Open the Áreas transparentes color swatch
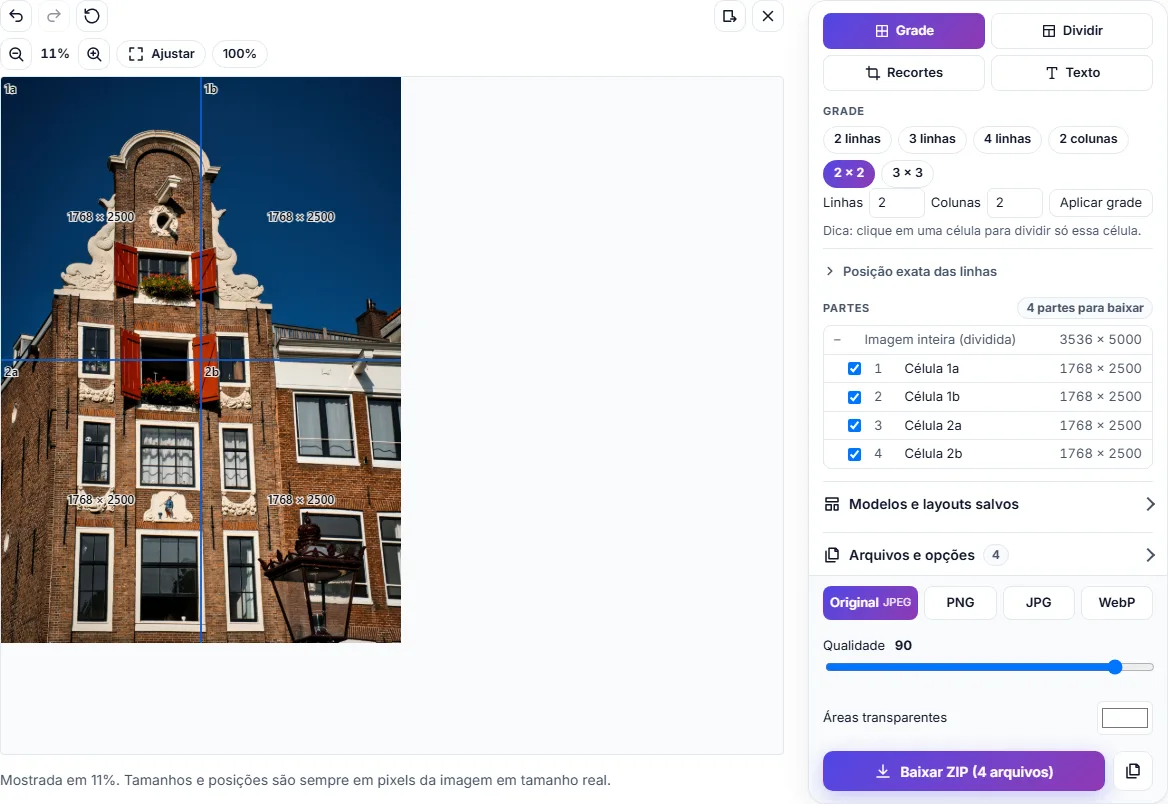This screenshot has width=1168, height=804. coord(1125,718)
